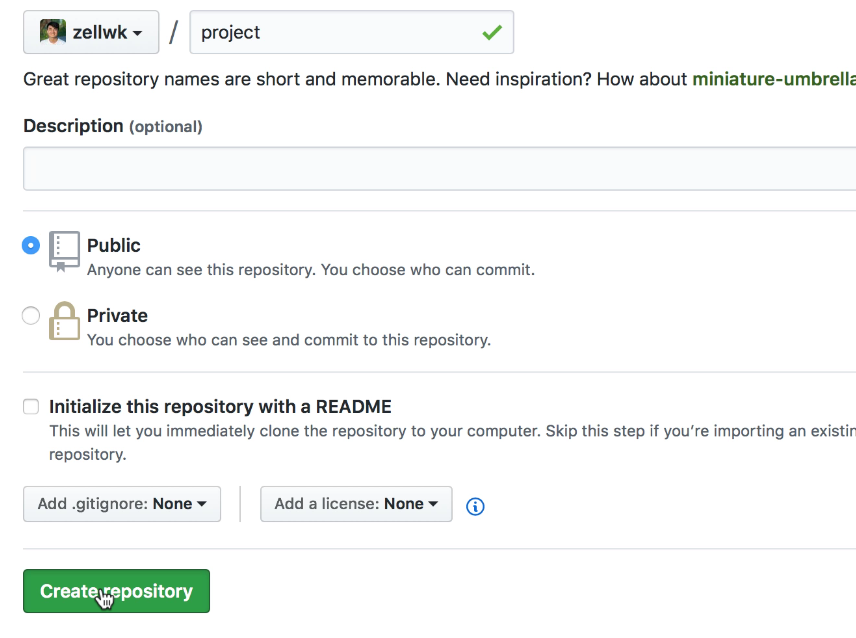This screenshot has width=856, height=638.
Task: Open the Add .gitignore: None dropdown
Action: (121, 504)
